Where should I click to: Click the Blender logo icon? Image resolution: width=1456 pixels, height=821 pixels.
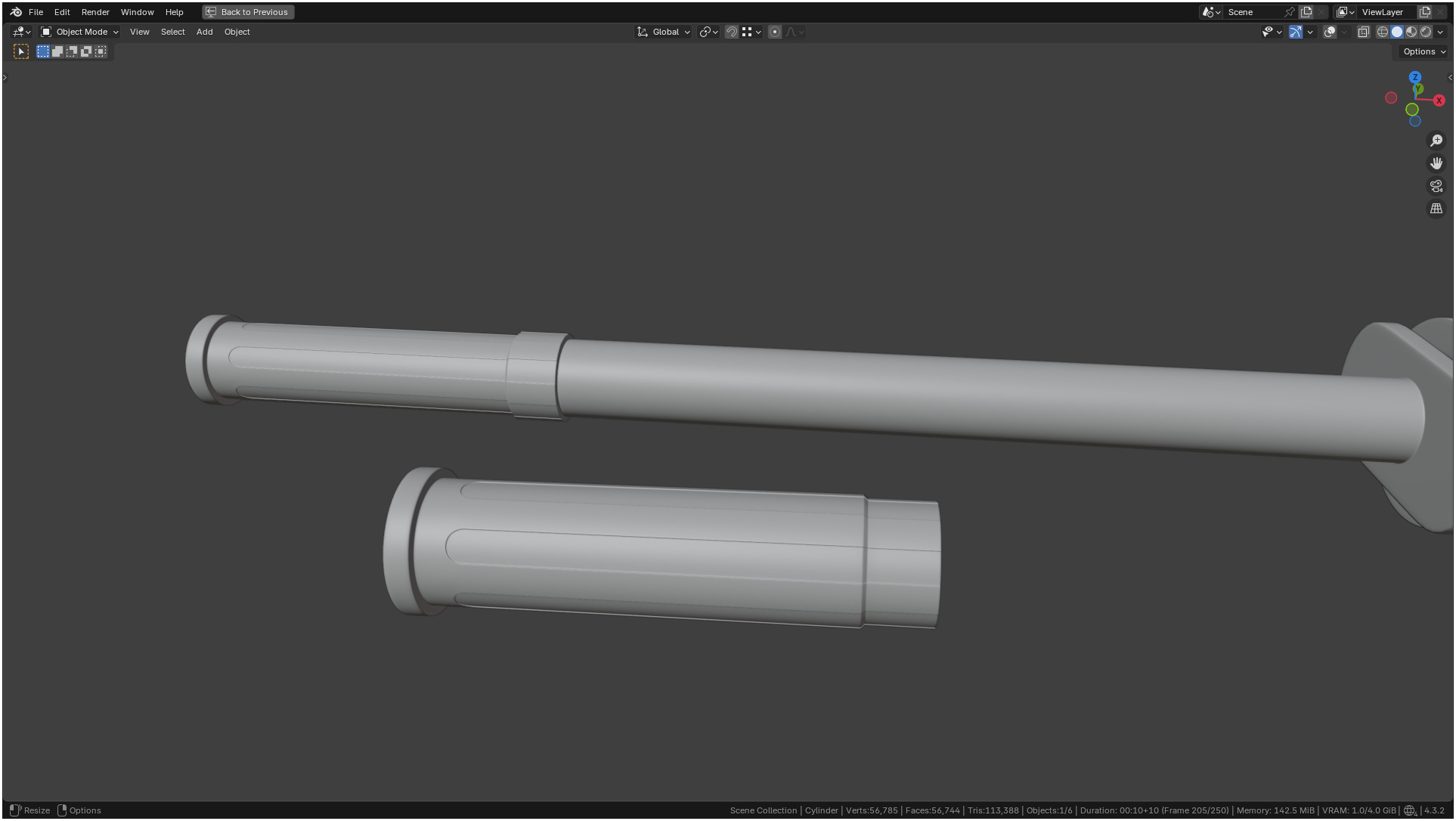16,12
